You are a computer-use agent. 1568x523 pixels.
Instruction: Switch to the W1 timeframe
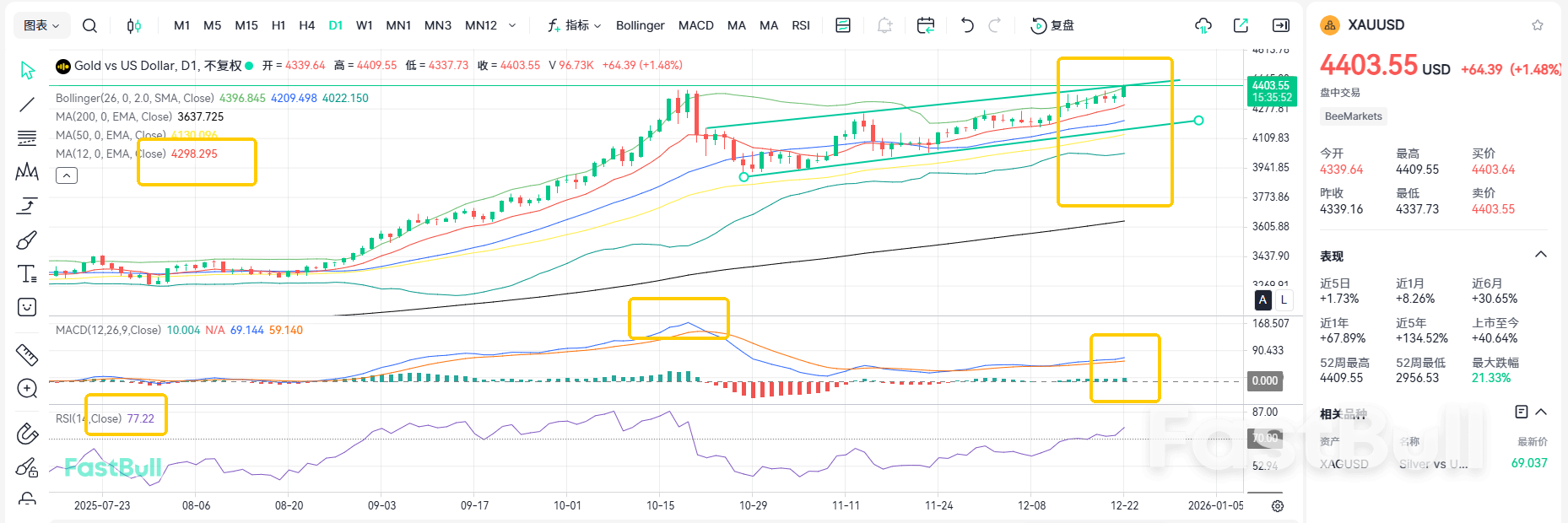(x=364, y=25)
